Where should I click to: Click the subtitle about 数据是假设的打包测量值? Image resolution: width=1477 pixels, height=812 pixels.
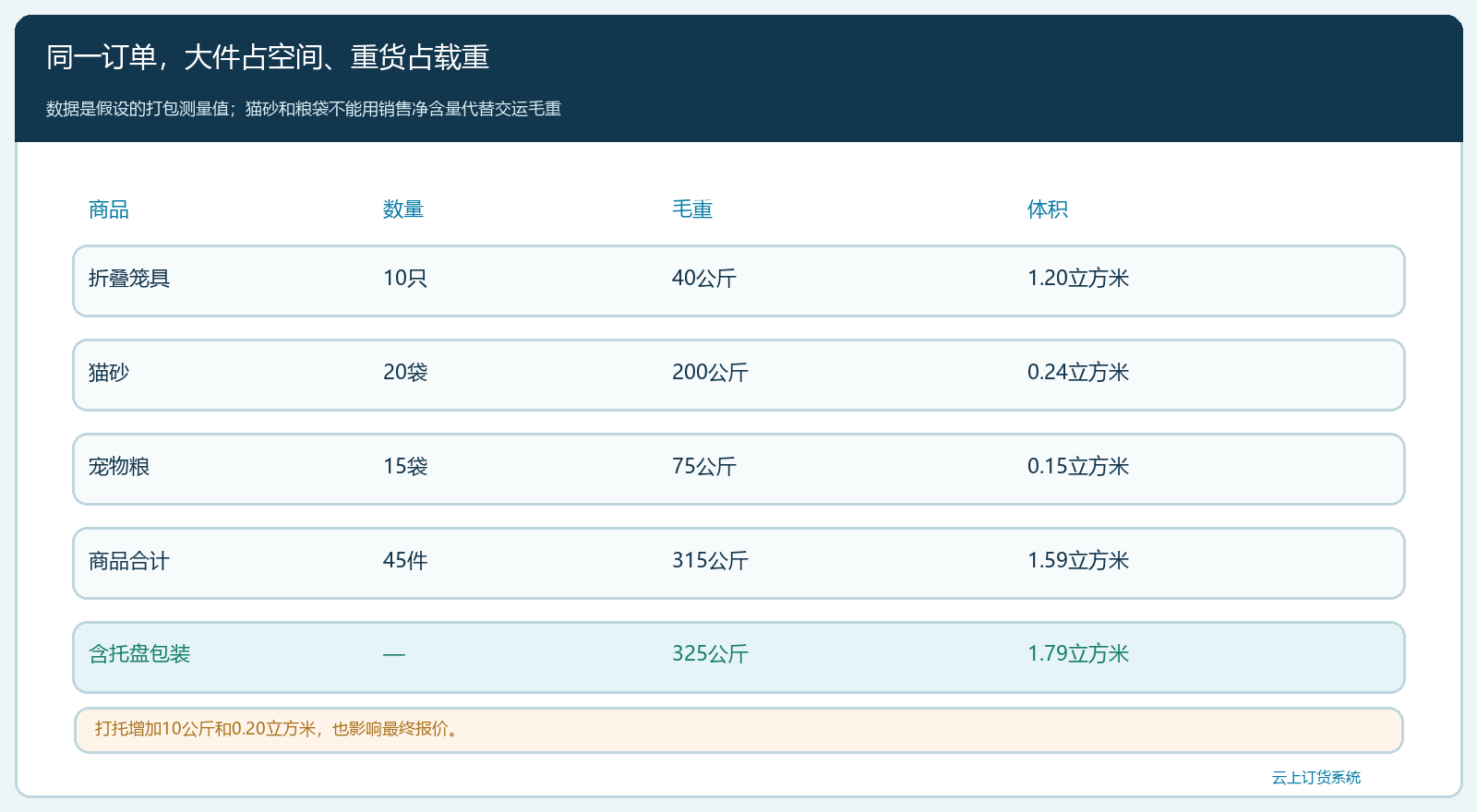click(x=304, y=109)
